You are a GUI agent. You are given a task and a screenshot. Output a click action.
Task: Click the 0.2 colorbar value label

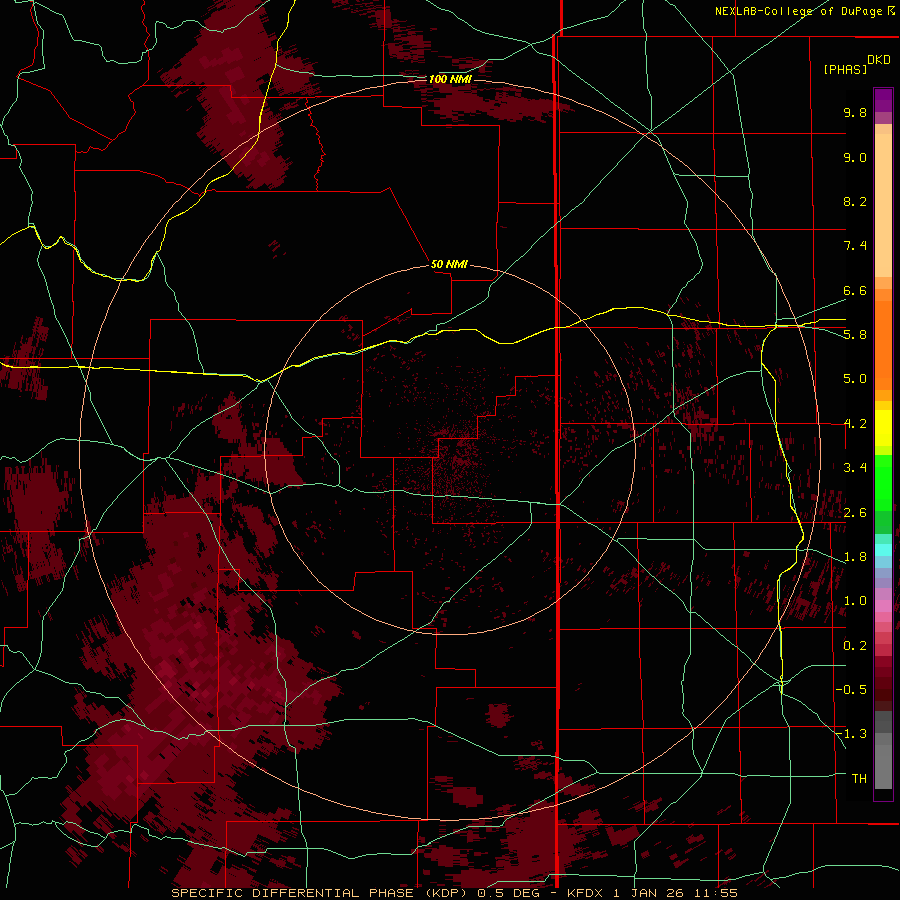coord(855,646)
